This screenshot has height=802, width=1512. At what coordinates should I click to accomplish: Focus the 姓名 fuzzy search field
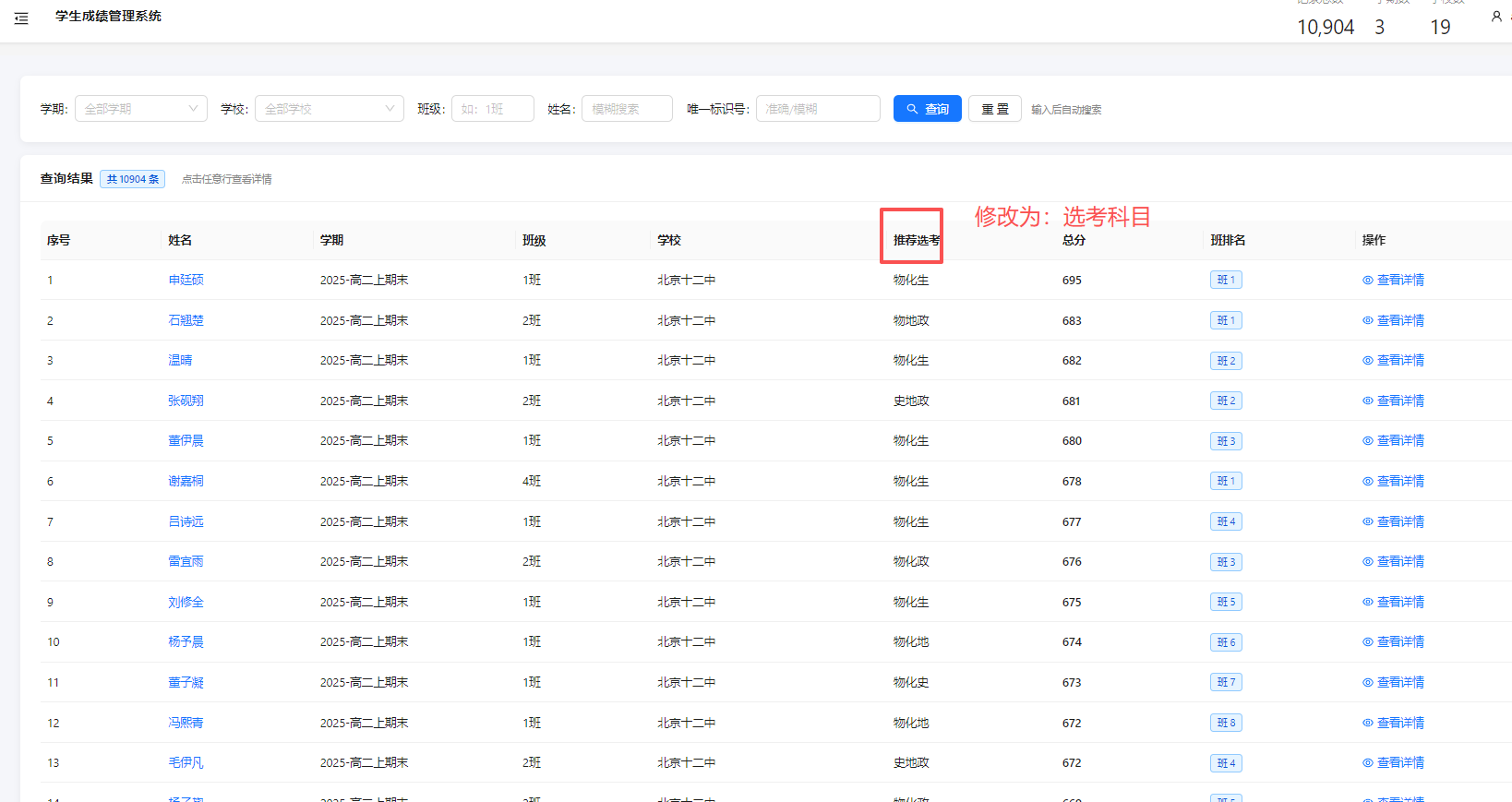[x=626, y=109]
